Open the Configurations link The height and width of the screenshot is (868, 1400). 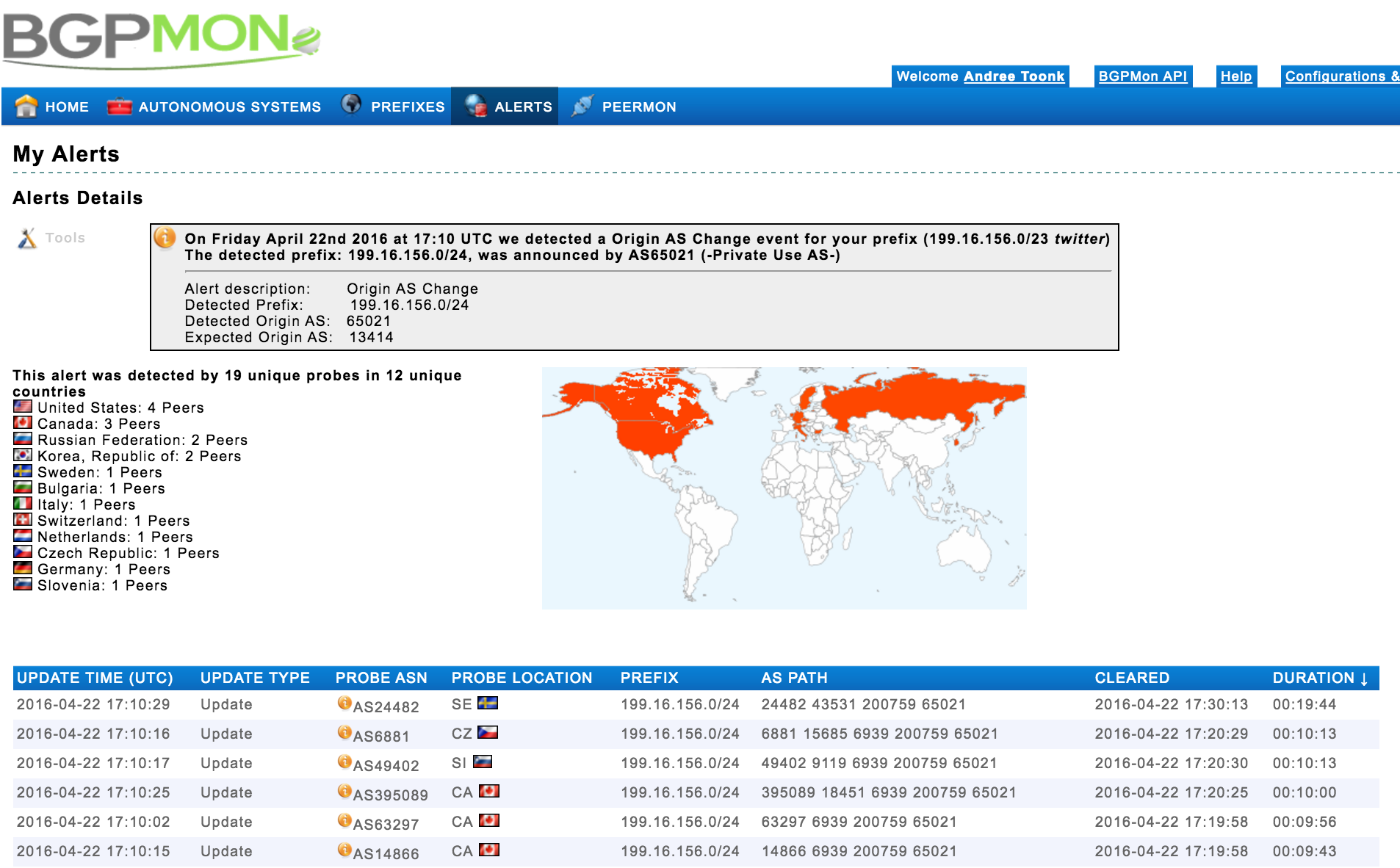tap(1341, 76)
